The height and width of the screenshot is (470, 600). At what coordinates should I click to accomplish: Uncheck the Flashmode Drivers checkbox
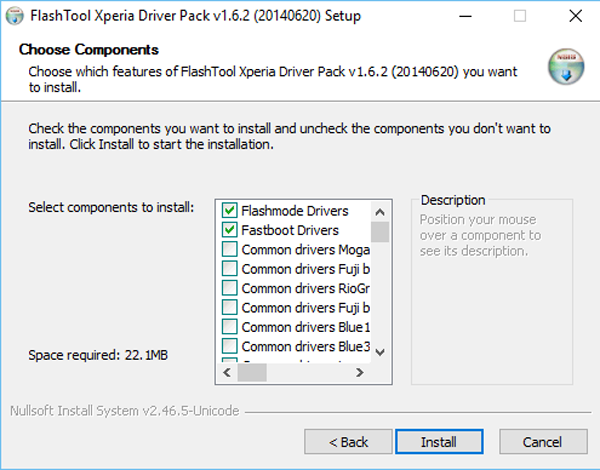(x=230, y=211)
